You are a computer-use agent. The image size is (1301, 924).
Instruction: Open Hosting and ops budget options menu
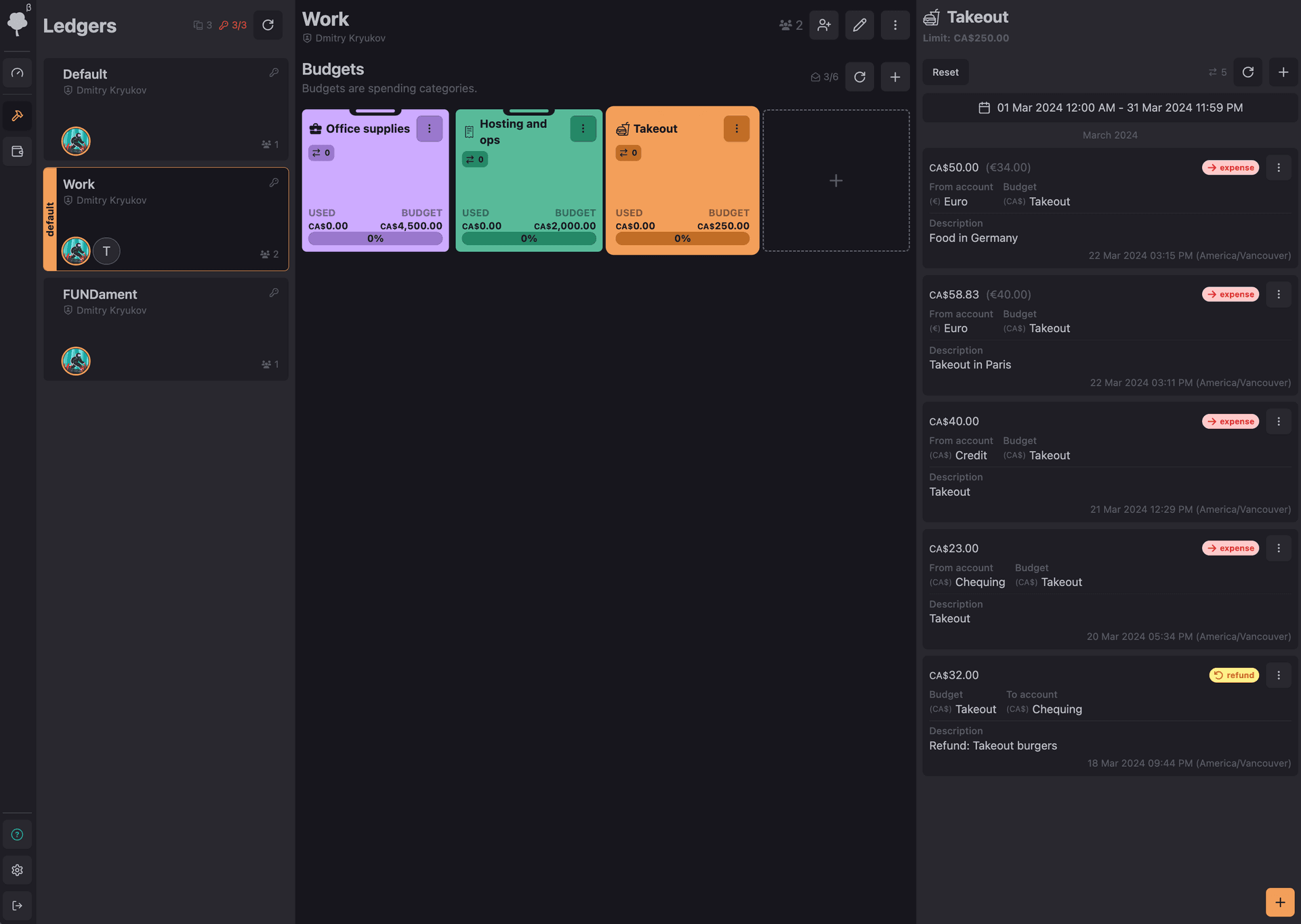pyautogui.click(x=583, y=129)
